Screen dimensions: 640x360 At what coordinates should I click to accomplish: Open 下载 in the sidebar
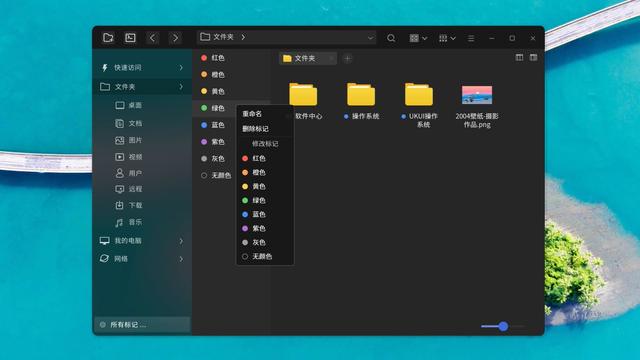coord(129,205)
